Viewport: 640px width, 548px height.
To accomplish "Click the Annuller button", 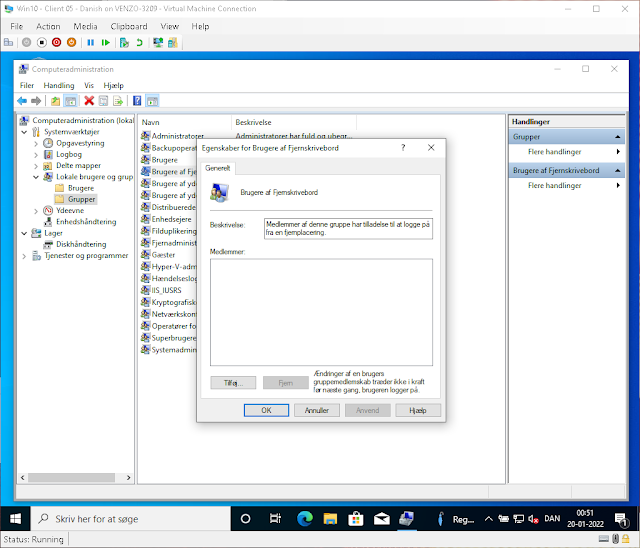I will point(317,410).
